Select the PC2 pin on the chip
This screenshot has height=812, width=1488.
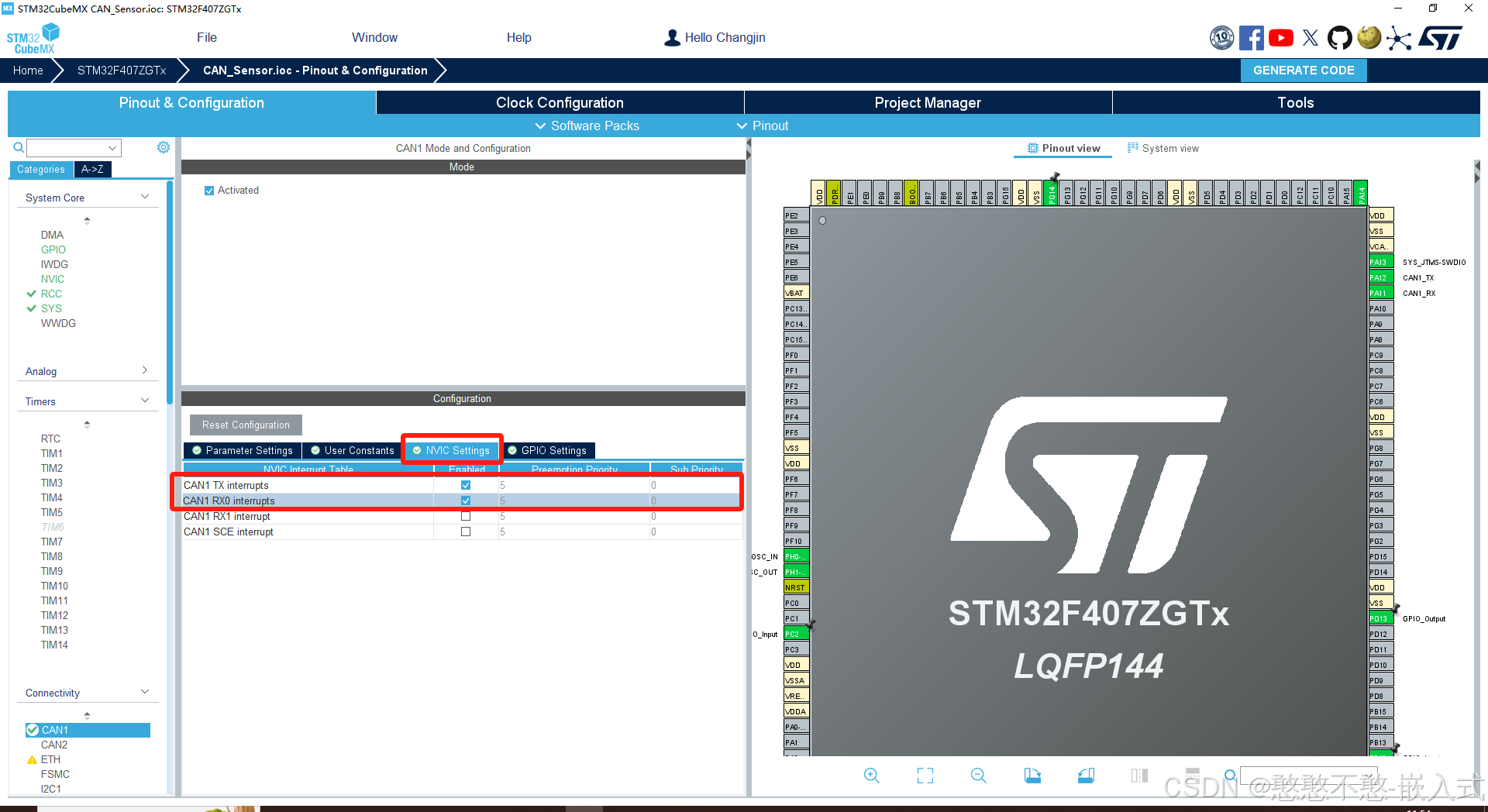point(796,634)
